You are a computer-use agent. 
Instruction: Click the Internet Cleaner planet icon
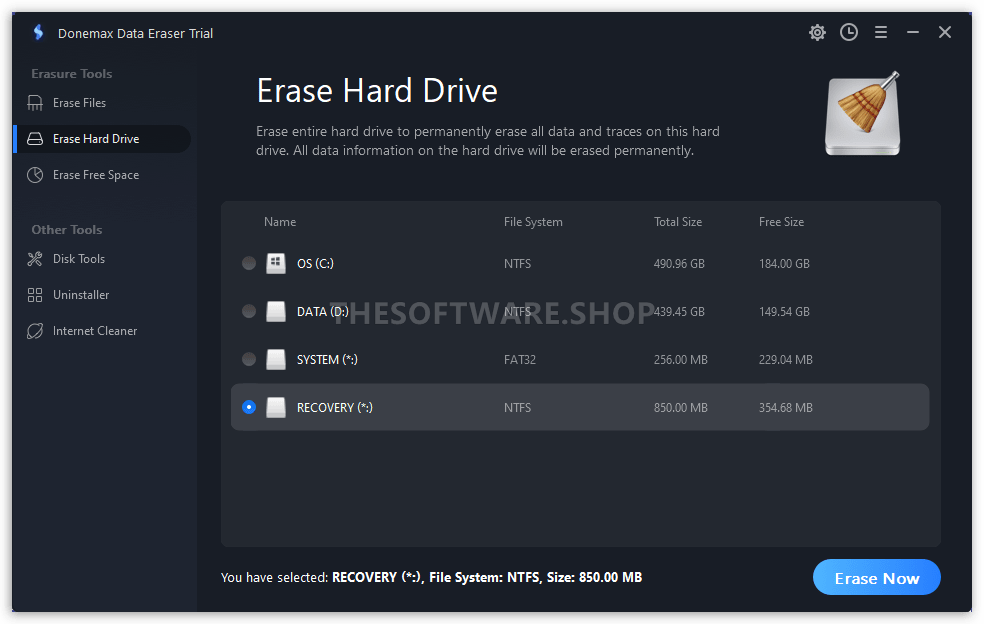point(35,331)
